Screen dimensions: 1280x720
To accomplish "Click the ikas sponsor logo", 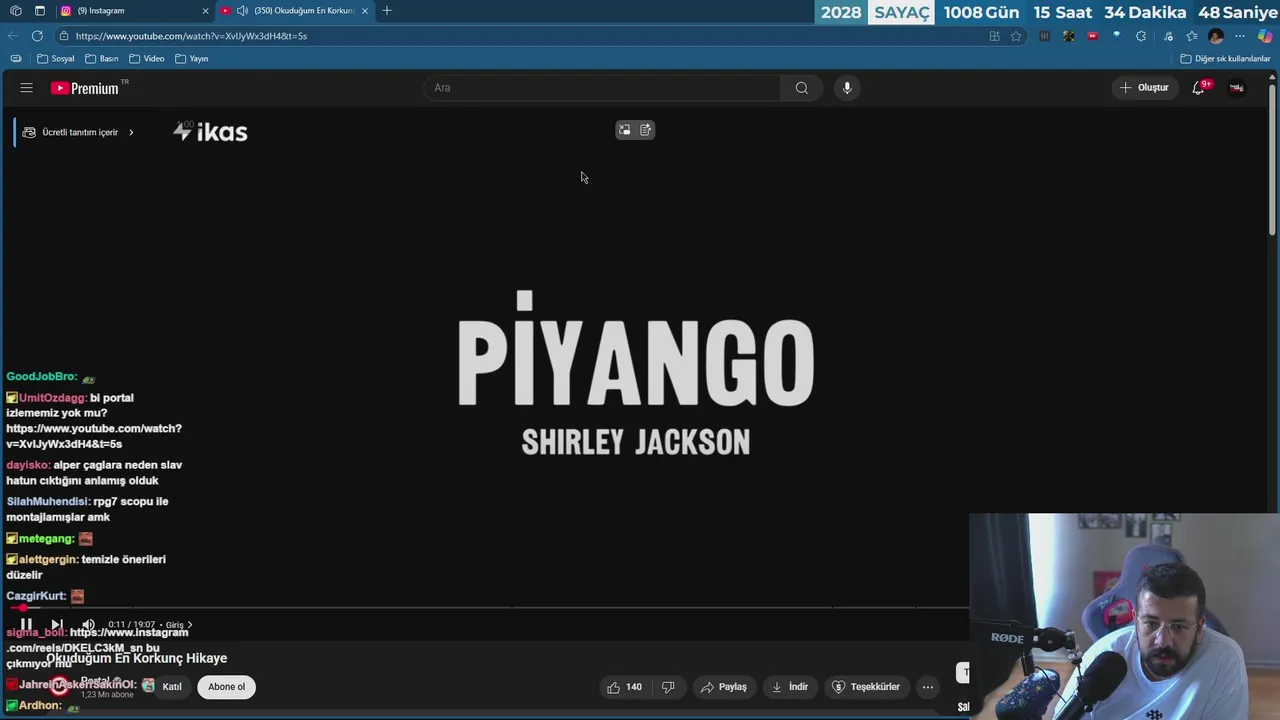I will [210, 132].
